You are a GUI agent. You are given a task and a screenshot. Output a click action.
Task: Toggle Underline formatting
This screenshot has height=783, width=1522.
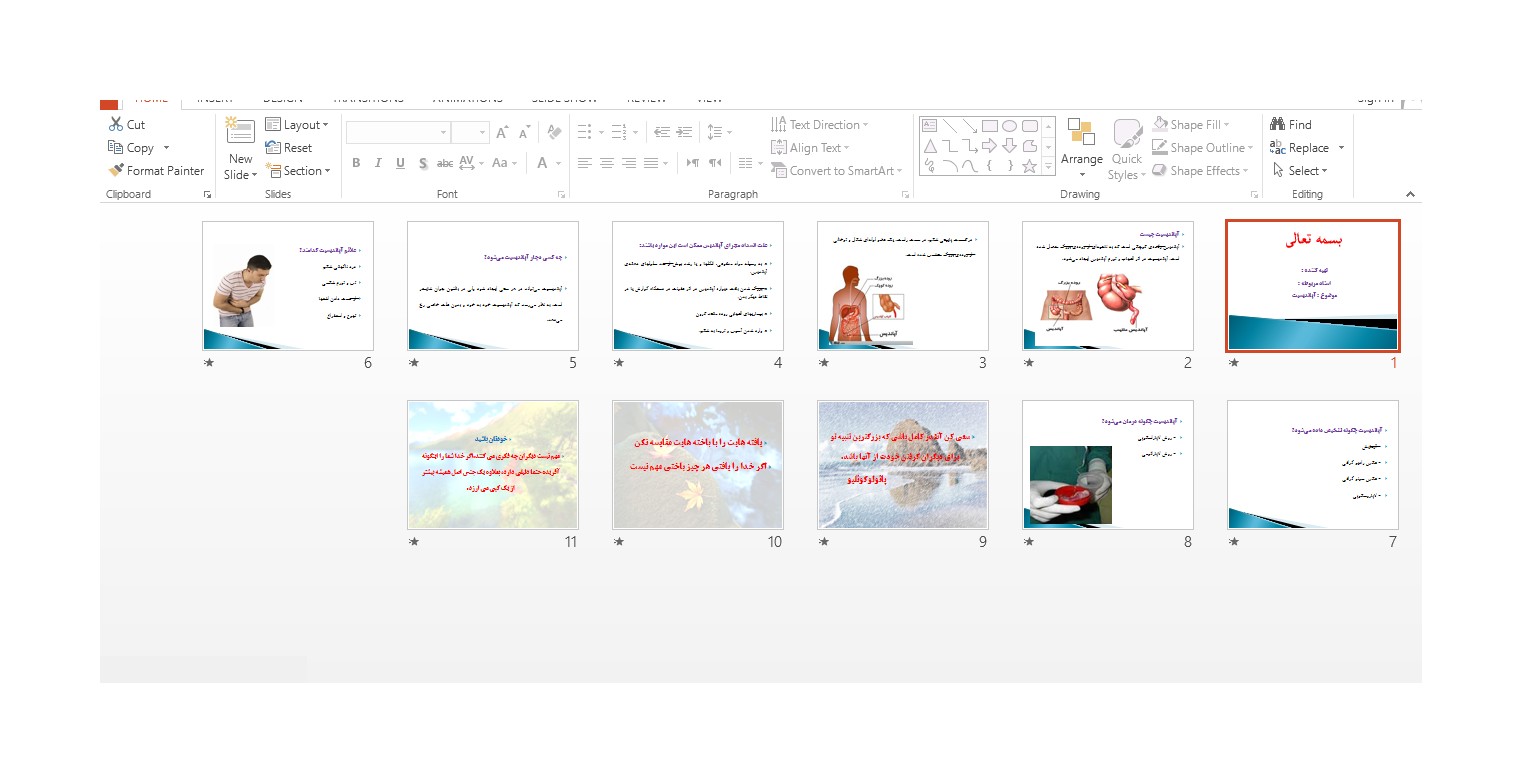tap(400, 163)
